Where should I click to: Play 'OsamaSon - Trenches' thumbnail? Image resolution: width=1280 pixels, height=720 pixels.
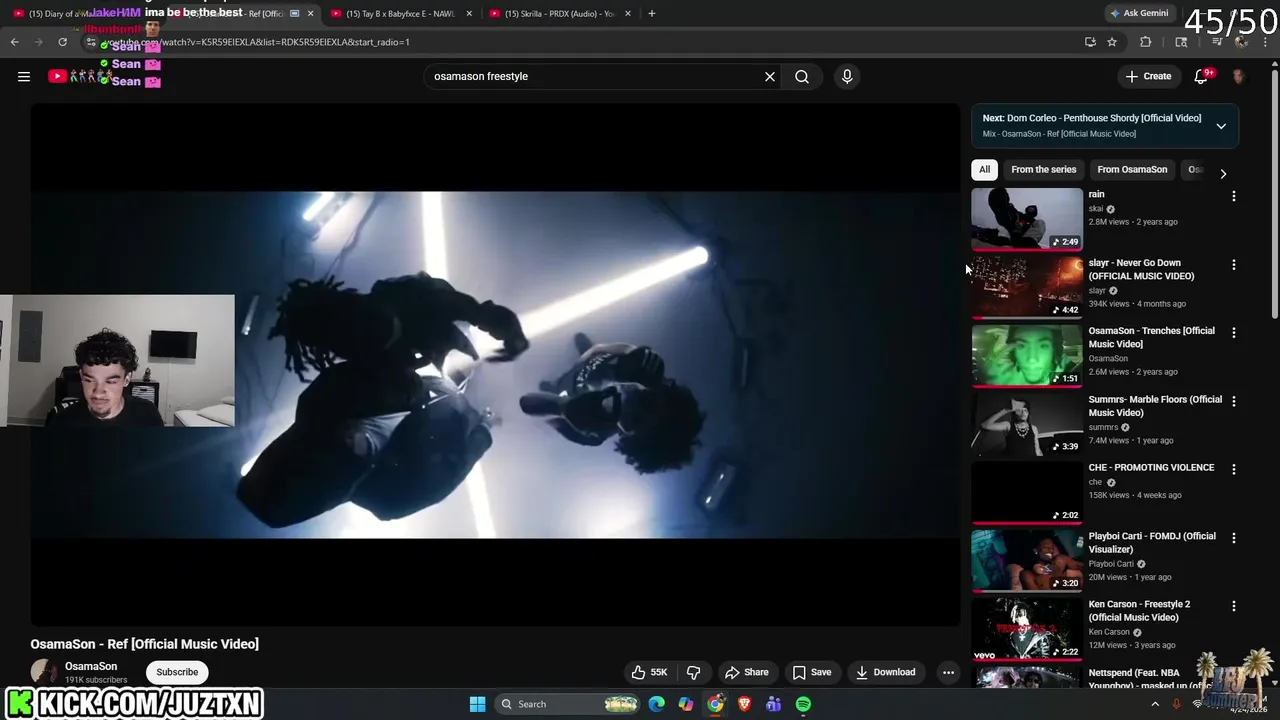[1027, 355]
